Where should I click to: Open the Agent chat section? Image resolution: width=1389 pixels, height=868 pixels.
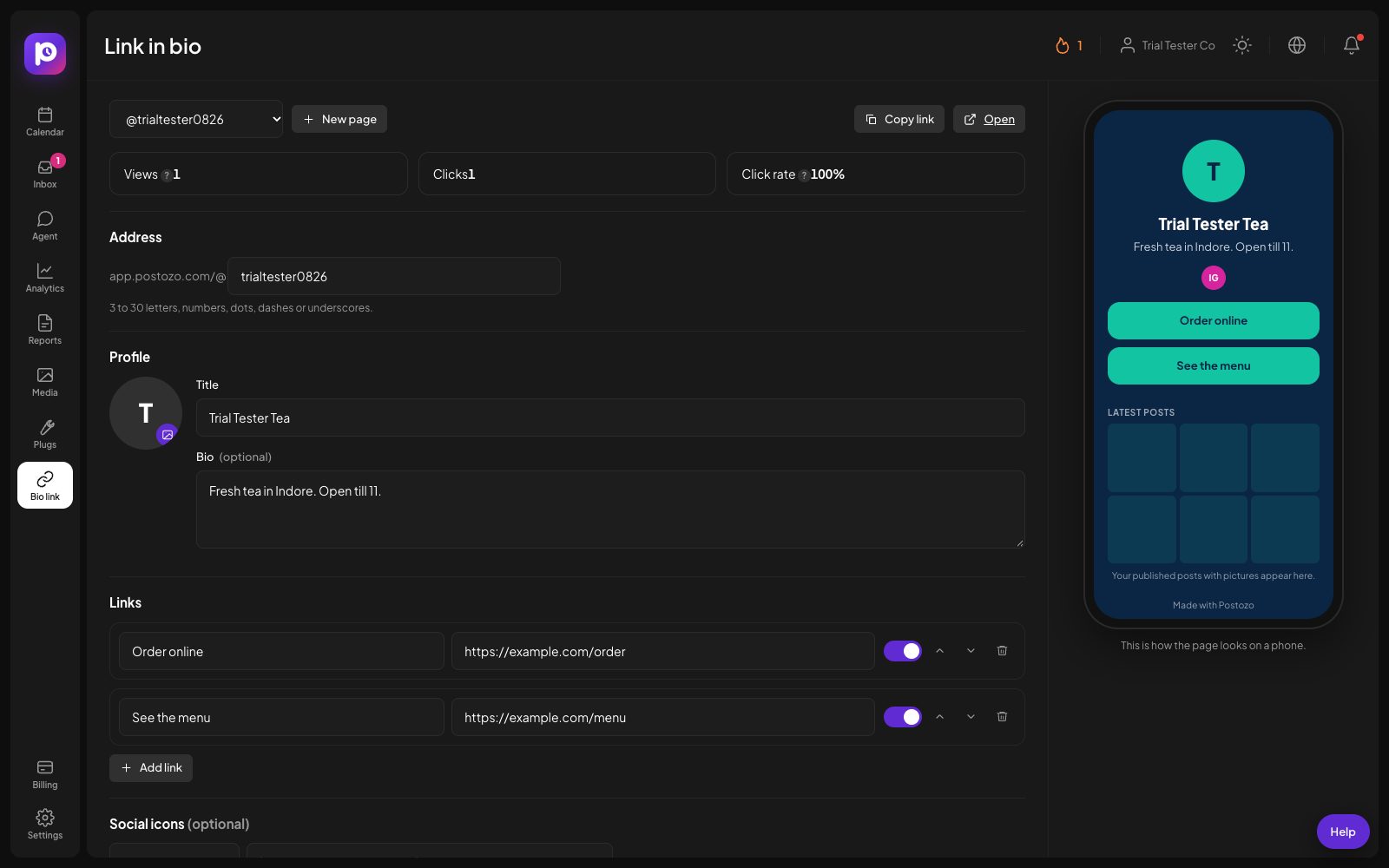click(x=45, y=226)
